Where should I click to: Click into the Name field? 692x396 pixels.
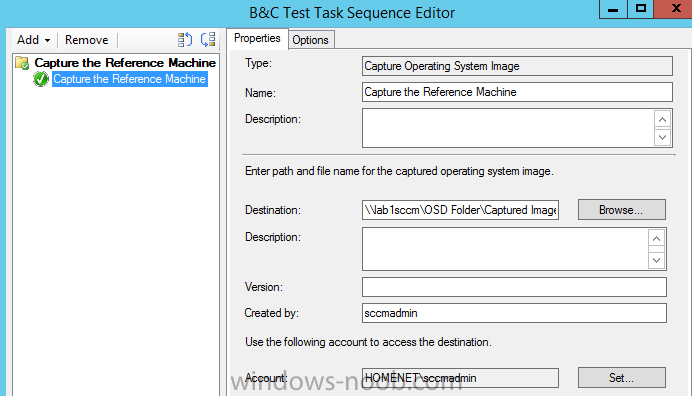[517, 92]
